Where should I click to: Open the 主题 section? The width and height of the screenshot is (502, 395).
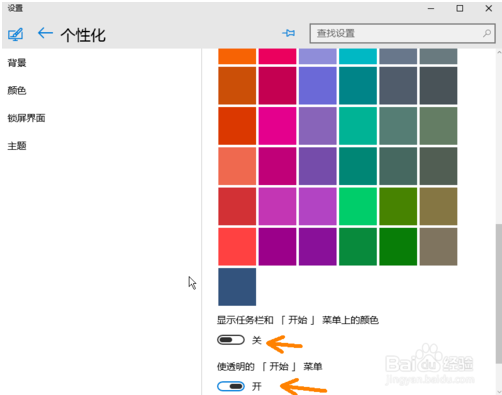tap(17, 146)
